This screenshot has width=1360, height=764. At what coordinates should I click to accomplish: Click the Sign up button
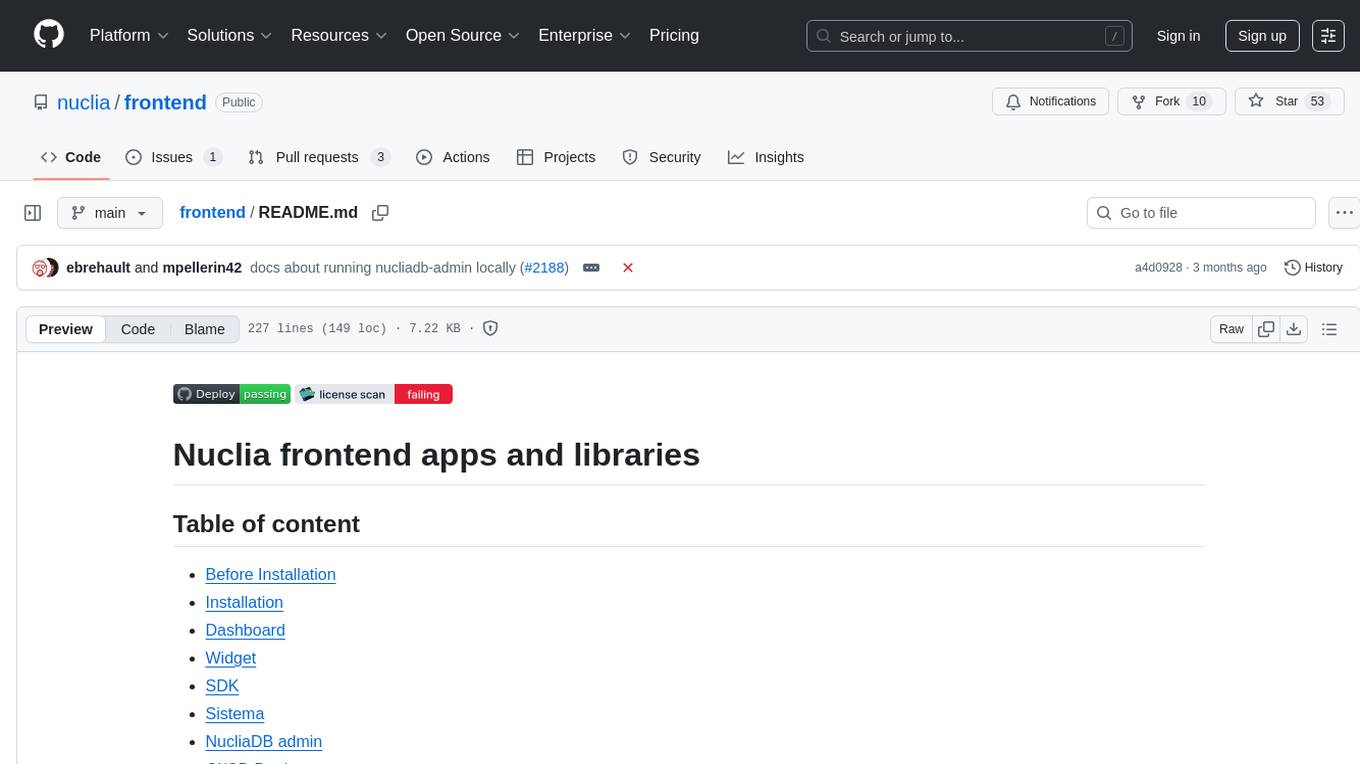[x=1262, y=36]
